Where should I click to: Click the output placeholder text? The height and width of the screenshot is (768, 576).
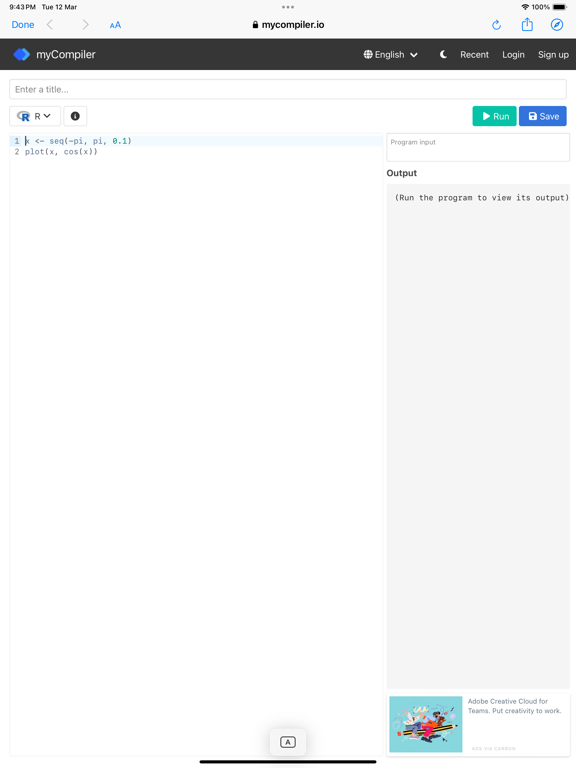click(481, 198)
